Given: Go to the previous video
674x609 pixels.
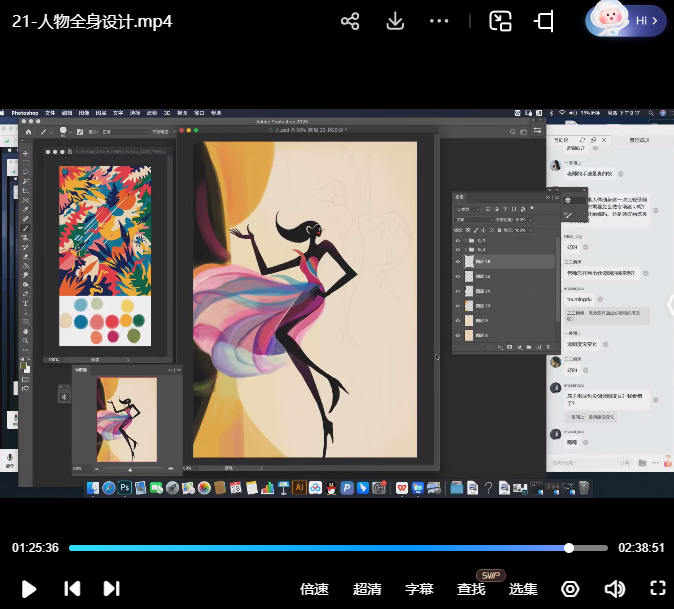Looking at the screenshot, I should pos(72,588).
